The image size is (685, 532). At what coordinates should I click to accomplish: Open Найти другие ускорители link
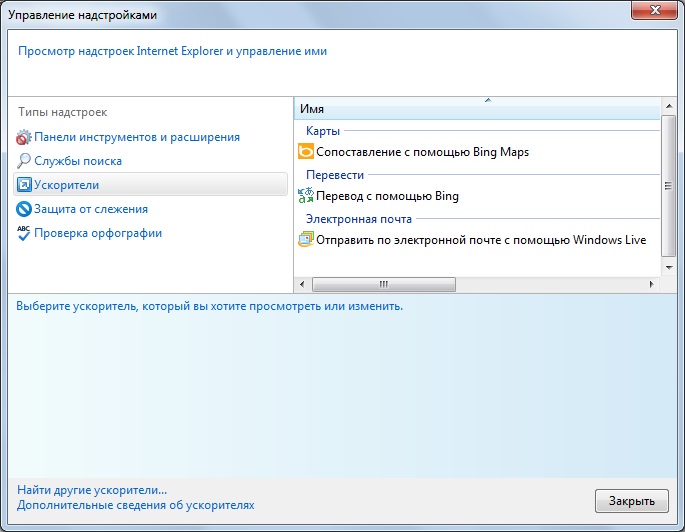tap(92, 490)
